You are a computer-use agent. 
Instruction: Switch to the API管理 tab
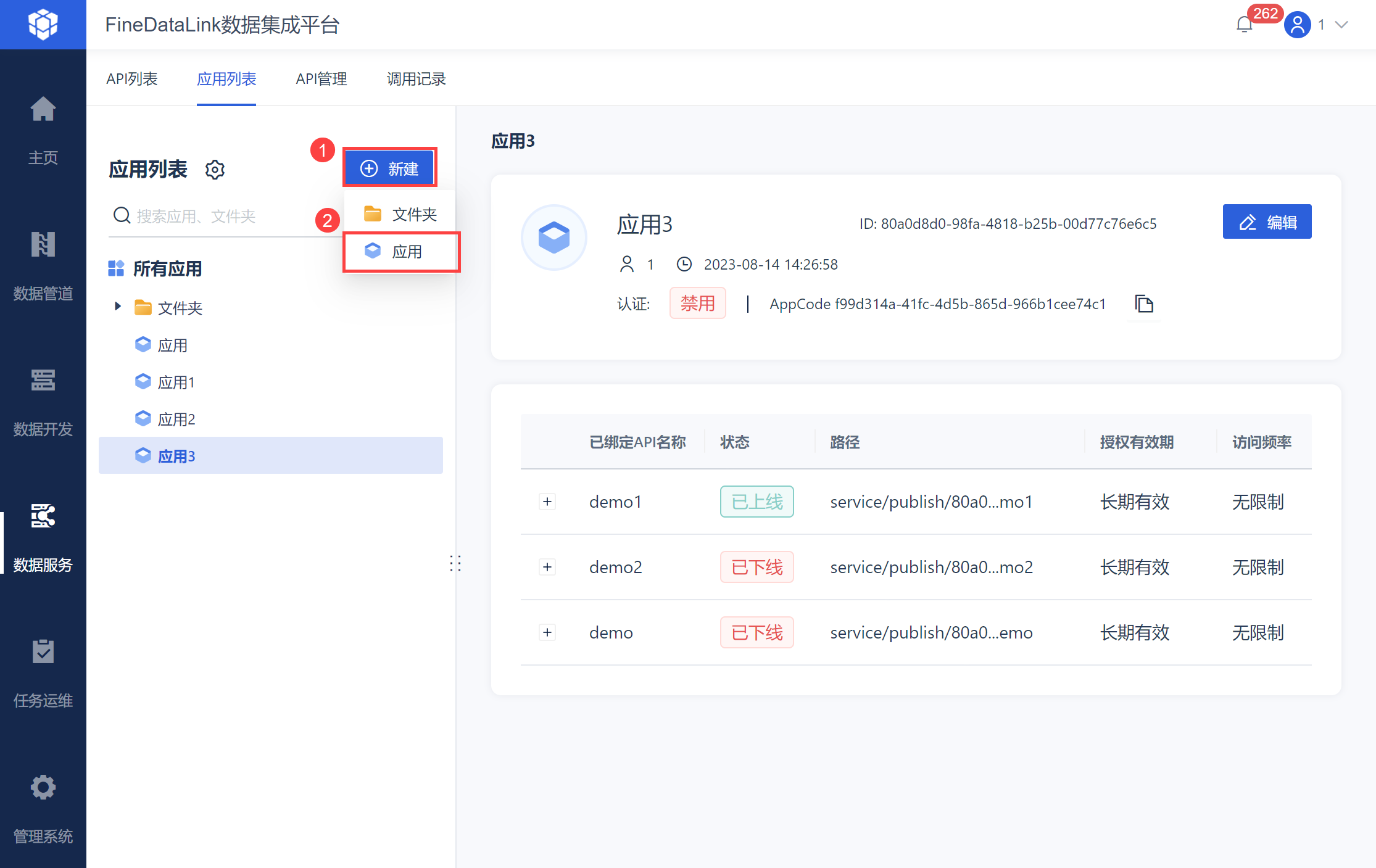click(321, 79)
